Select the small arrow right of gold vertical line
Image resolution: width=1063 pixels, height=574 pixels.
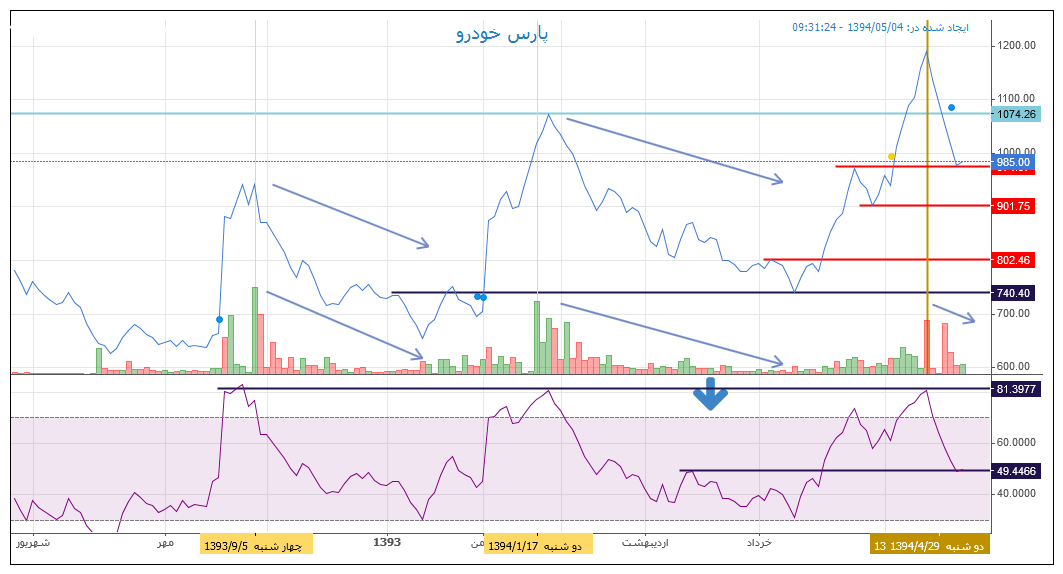(953, 313)
